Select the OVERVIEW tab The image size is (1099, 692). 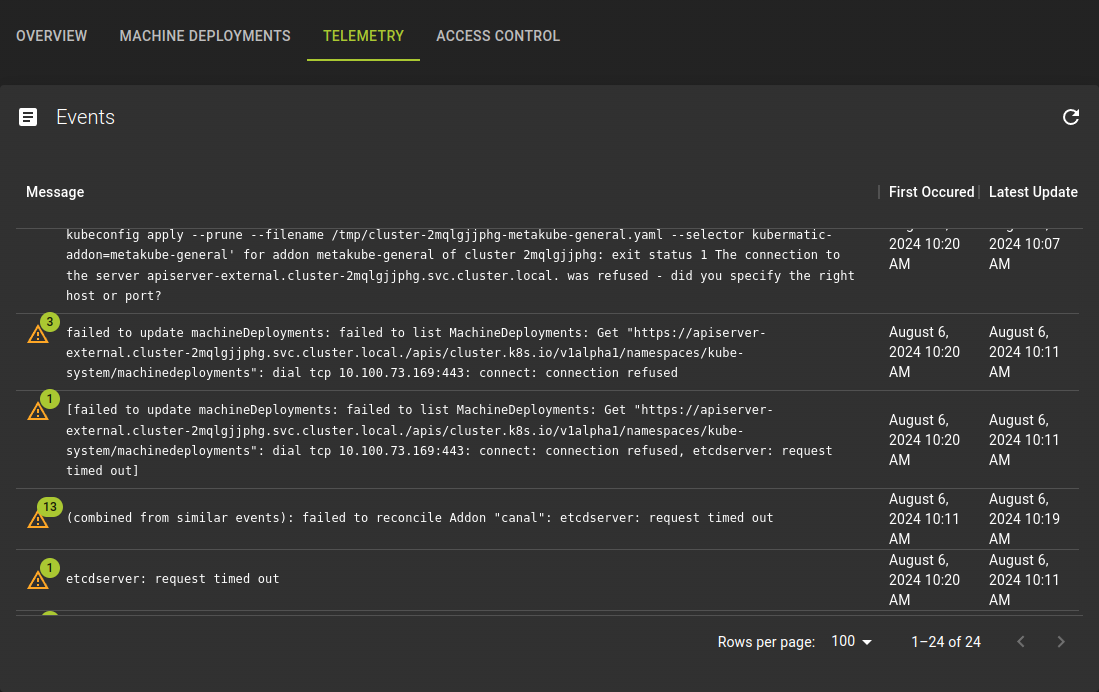51,36
